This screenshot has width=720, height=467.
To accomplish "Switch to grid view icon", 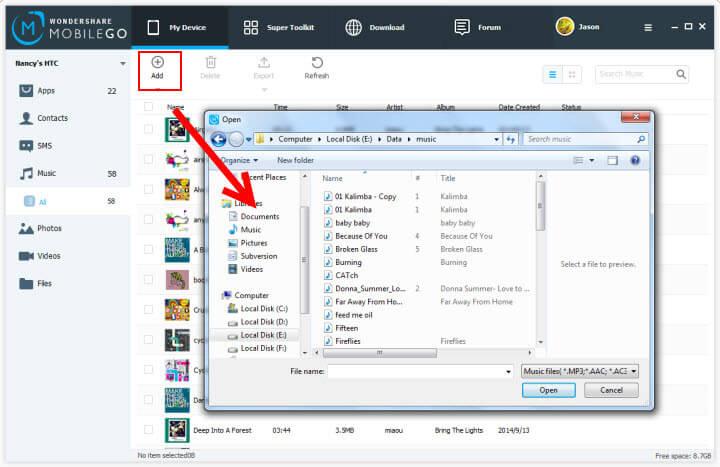I will pos(572,74).
